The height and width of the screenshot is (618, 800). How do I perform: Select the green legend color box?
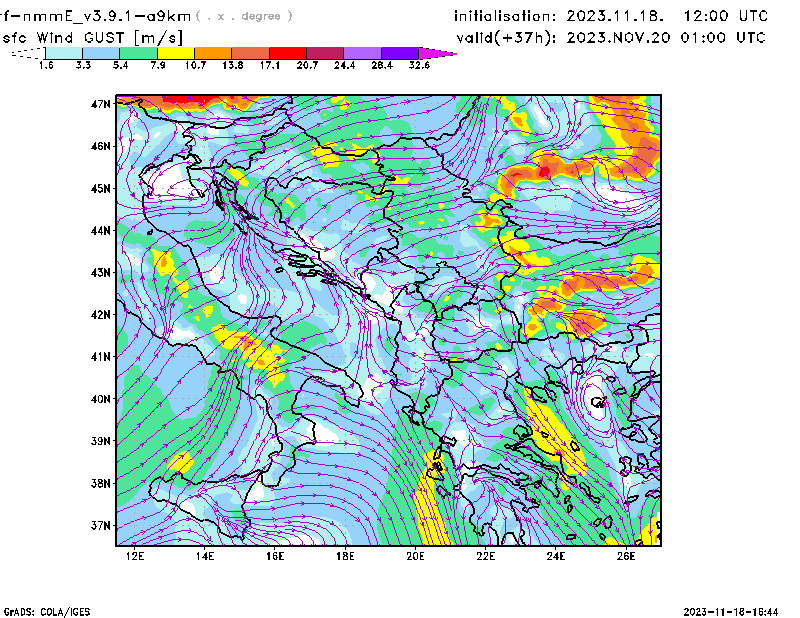tap(138, 53)
